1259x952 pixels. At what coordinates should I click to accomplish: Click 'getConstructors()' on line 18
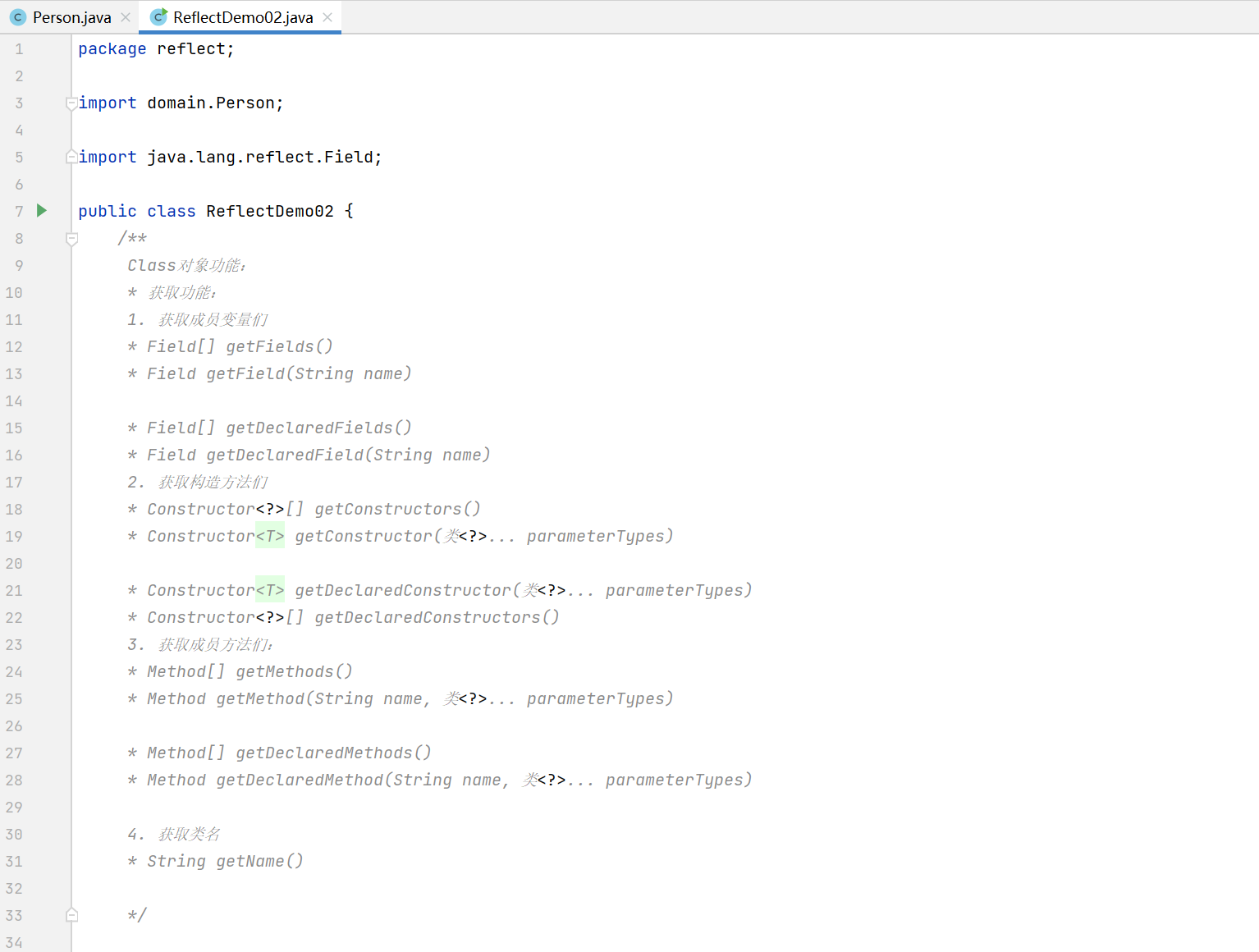pyautogui.click(x=398, y=510)
